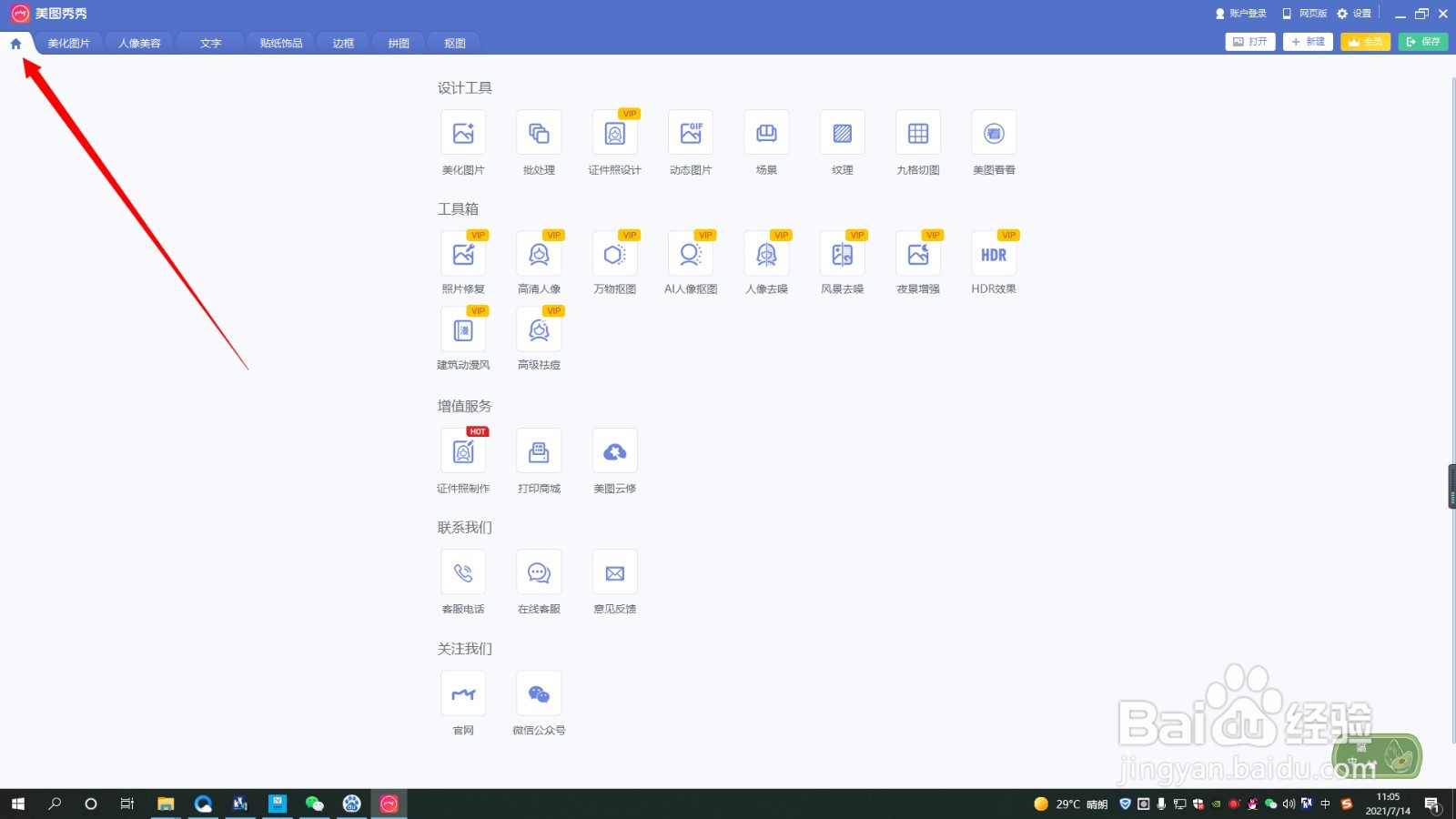Select the 万物抠图 cutout tool
The height and width of the screenshot is (819, 1456).
click(615, 254)
